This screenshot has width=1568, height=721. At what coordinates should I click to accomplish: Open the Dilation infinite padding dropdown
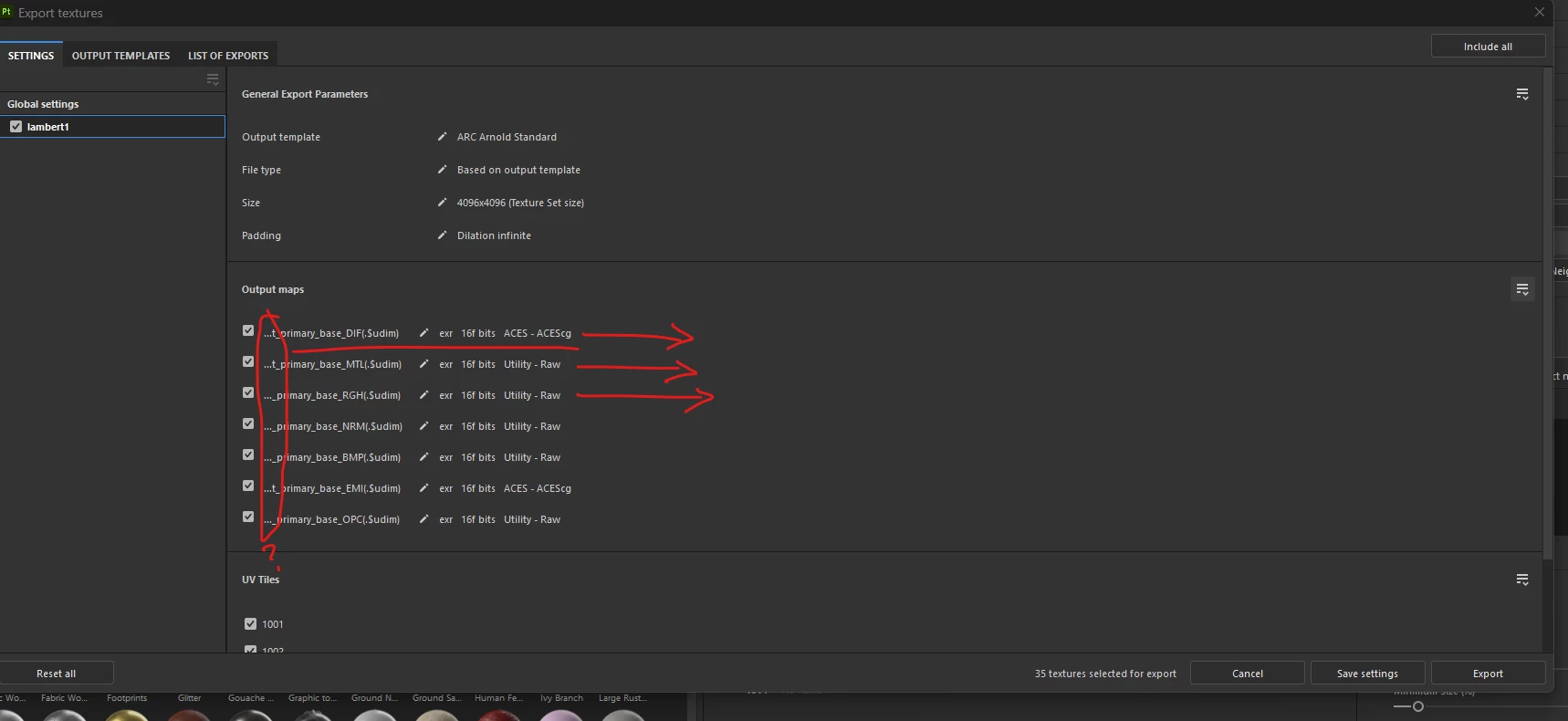494,235
